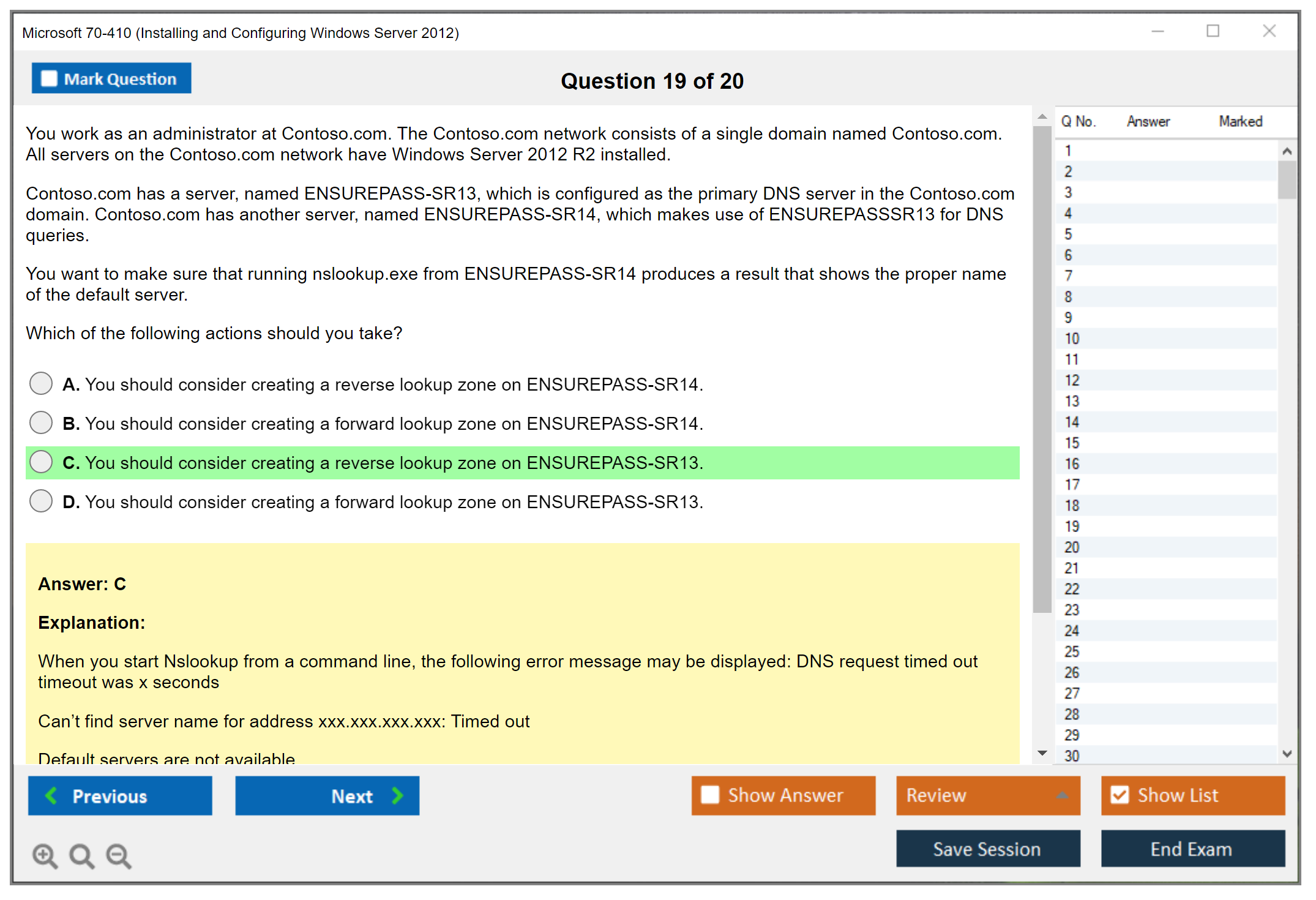Click the Marked column header
Image resolution: width=1316 pixels, height=900 pixels.
pyautogui.click(x=1240, y=121)
